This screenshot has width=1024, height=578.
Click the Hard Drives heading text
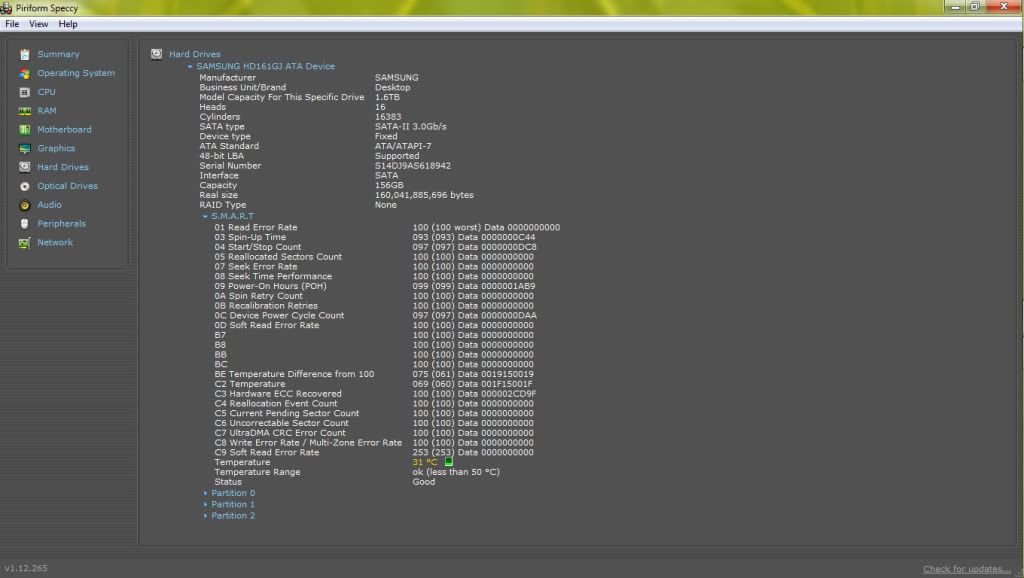coord(195,54)
